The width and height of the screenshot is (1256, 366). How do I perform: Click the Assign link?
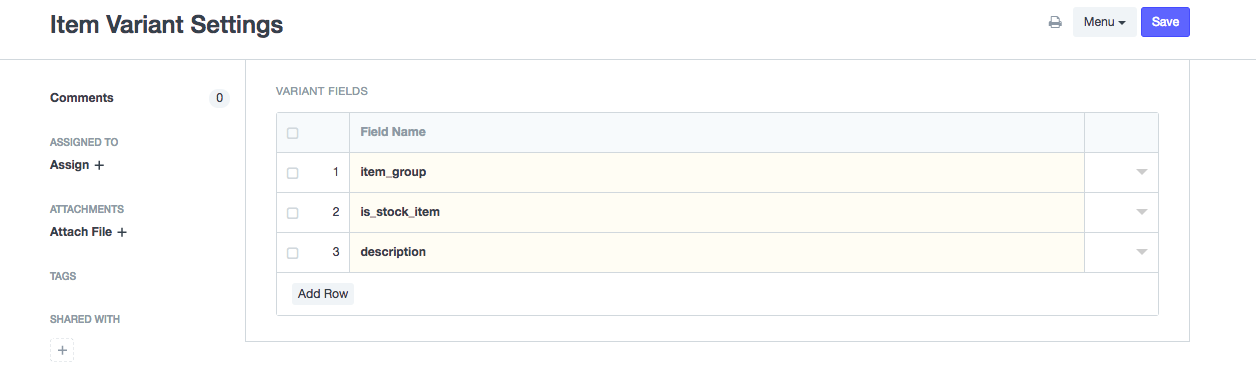click(x=70, y=165)
